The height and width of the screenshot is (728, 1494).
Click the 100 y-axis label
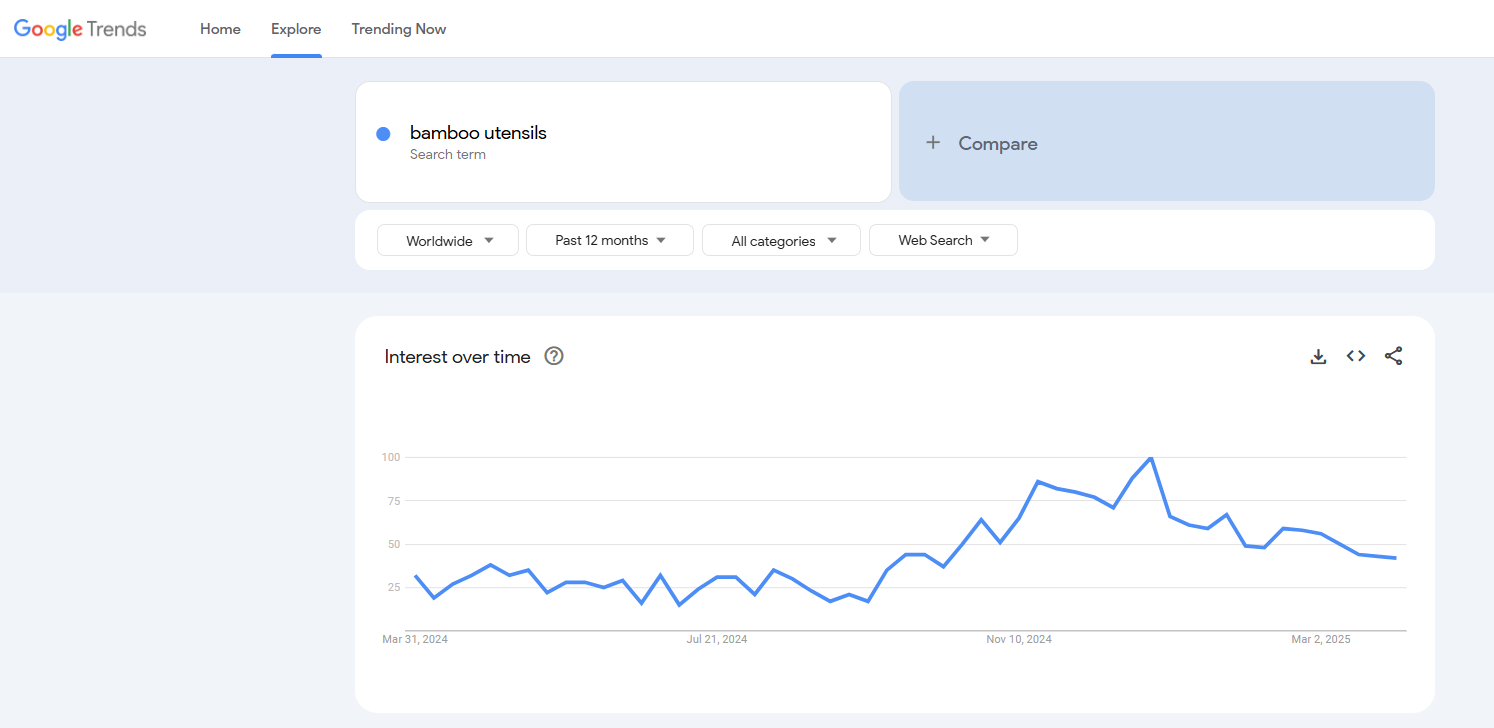pyautogui.click(x=390, y=457)
